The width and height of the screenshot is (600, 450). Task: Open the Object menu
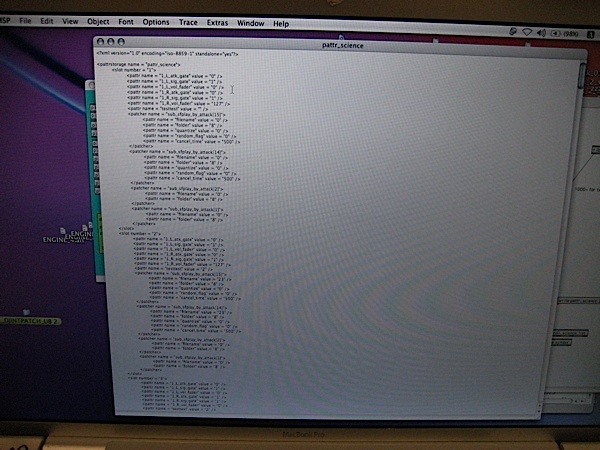click(99, 22)
